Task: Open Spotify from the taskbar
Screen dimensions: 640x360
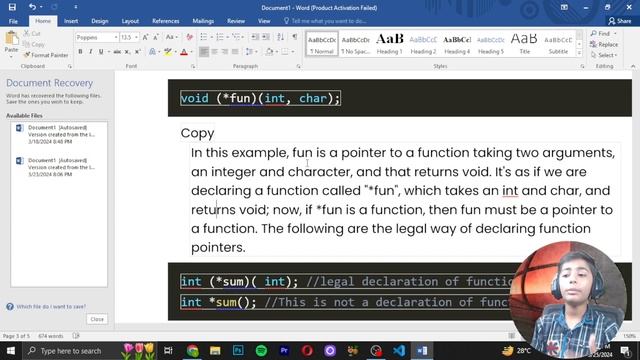Action: click(261, 351)
